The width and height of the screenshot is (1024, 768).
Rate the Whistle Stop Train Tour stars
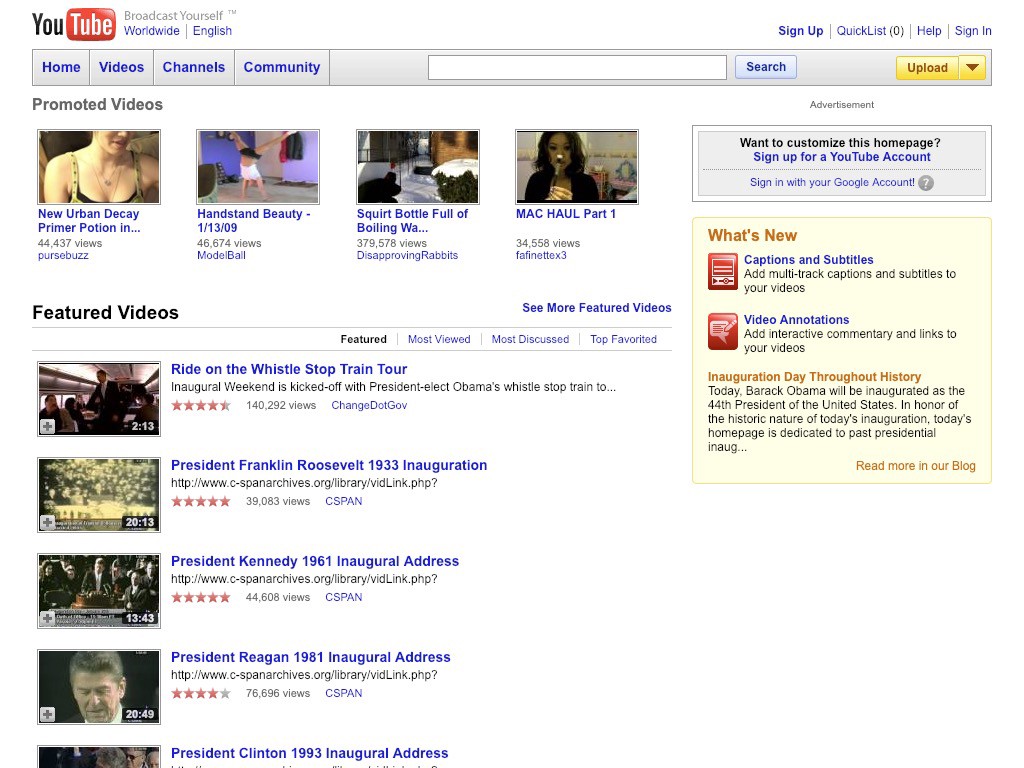(x=201, y=406)
